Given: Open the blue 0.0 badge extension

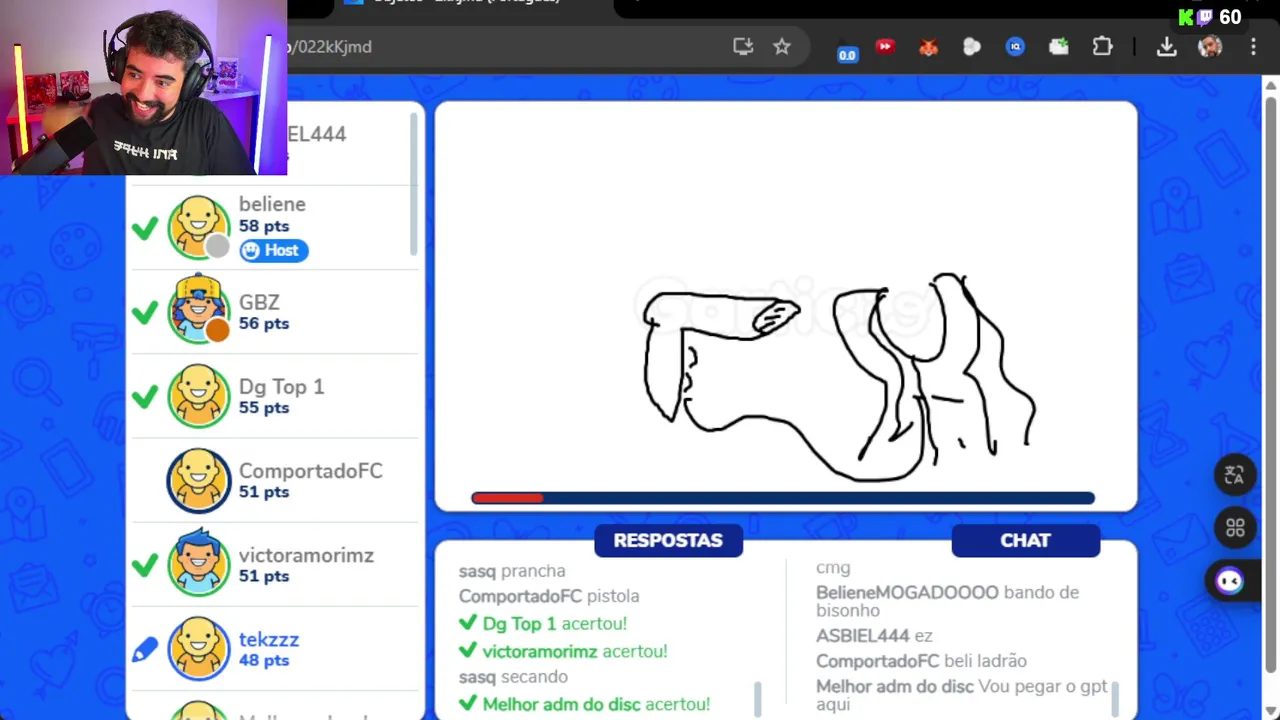Looking at the screenshot, I should tap(847, 49).
